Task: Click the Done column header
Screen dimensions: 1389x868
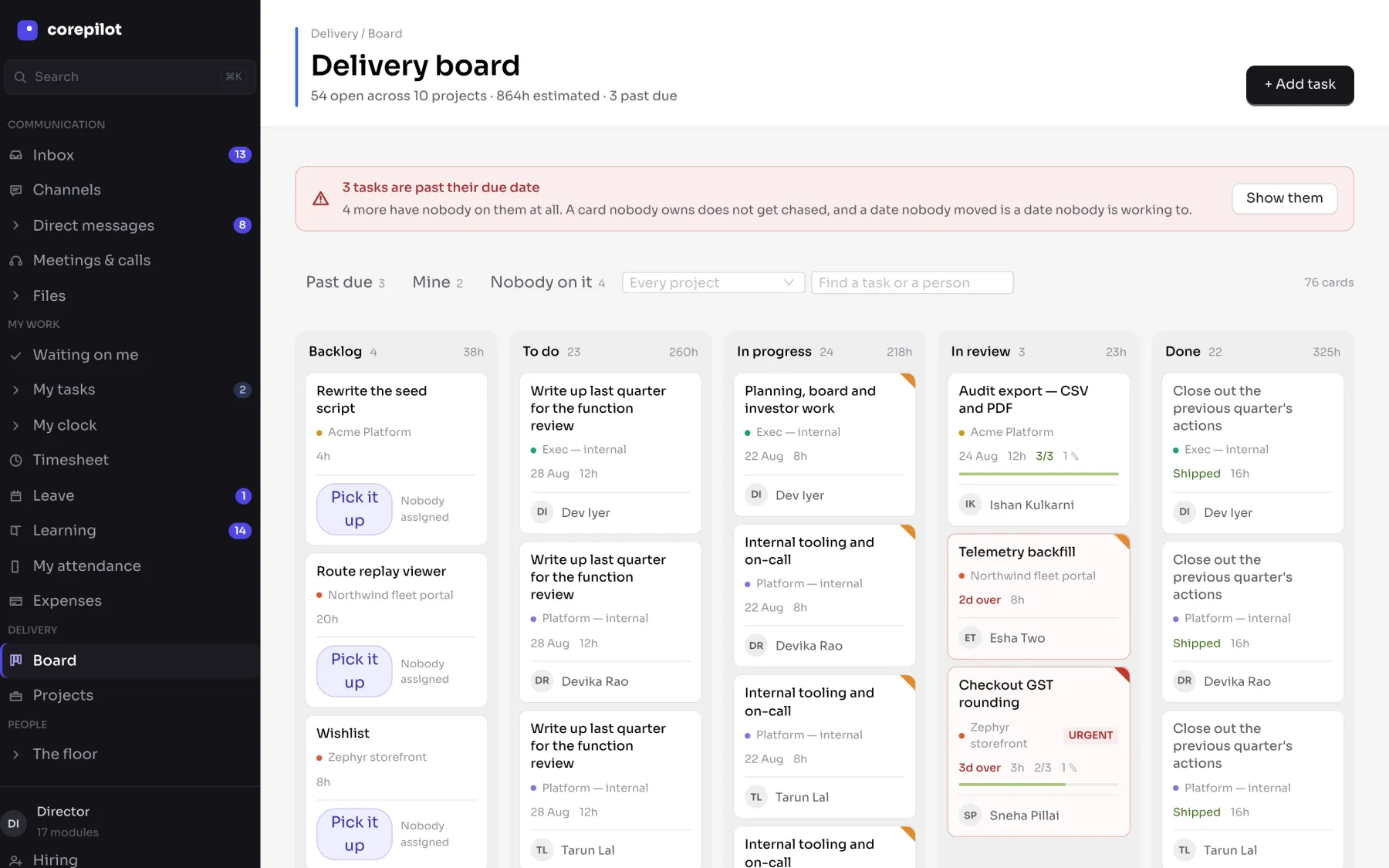Action: click(1252, 352)
